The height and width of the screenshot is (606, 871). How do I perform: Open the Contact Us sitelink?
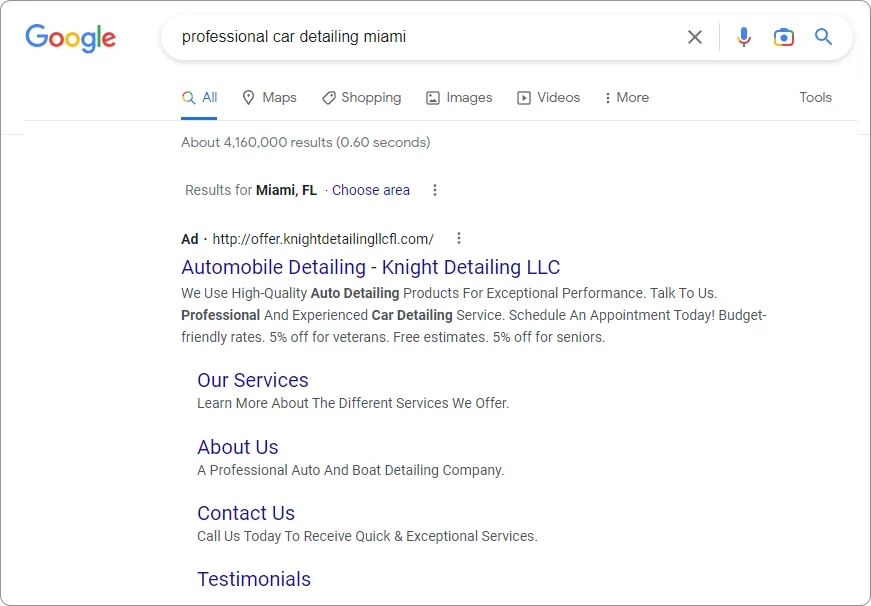[246, 513]
